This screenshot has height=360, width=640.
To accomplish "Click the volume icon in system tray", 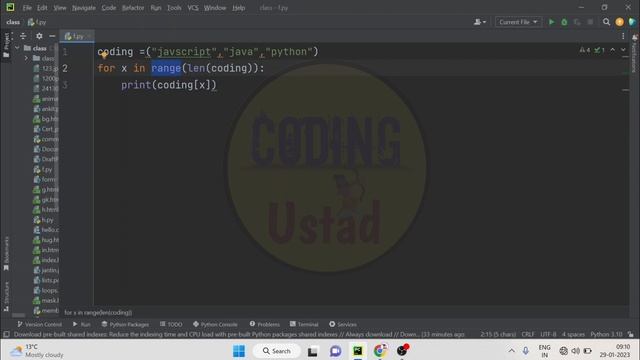I will [576, 351].
